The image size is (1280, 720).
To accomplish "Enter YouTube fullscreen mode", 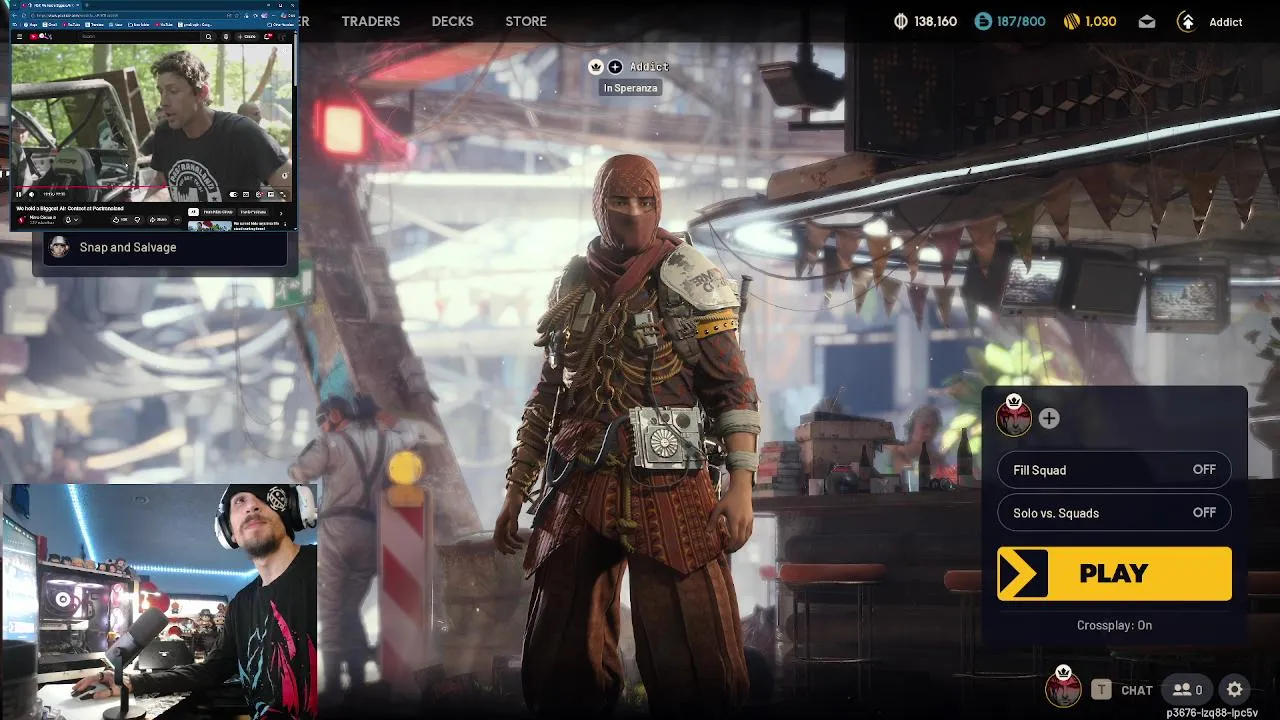I will pos(283,195).
